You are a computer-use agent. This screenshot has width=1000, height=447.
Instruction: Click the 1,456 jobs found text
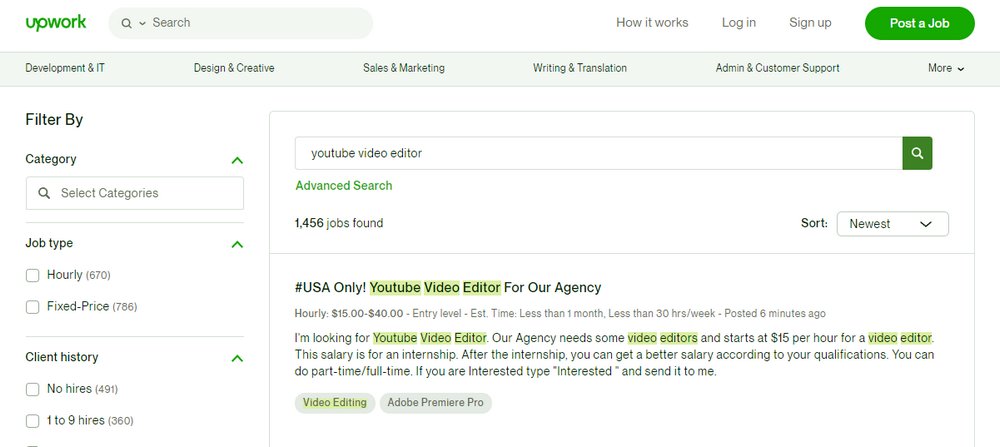tap(339, 223)
